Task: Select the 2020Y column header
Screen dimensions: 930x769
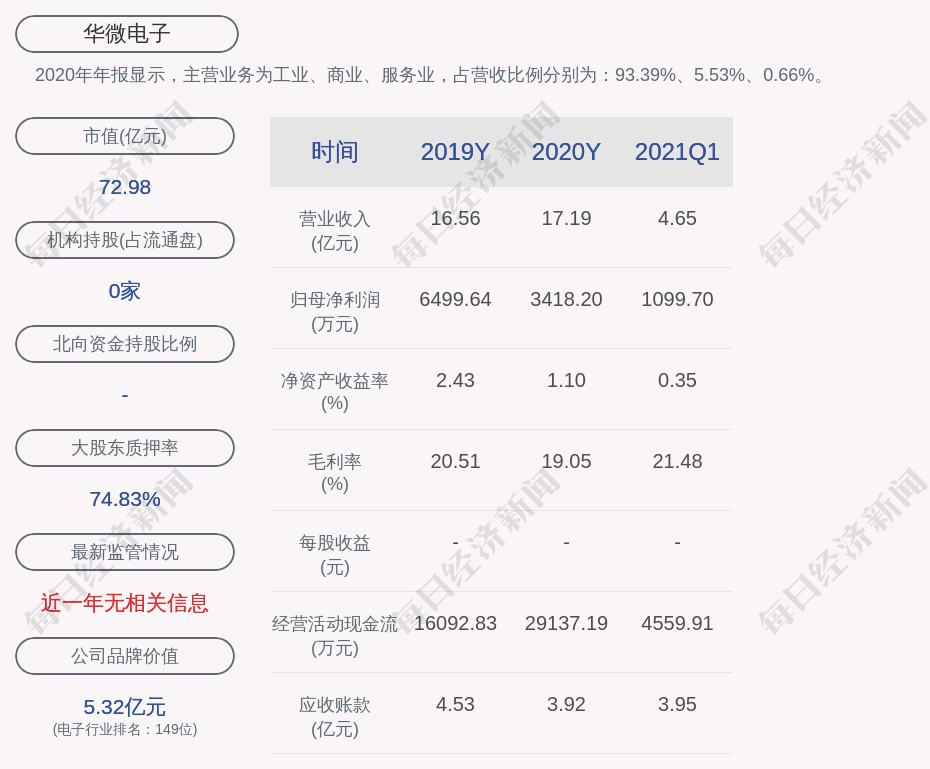Action: pyautogui.click(x=566, y=152)
